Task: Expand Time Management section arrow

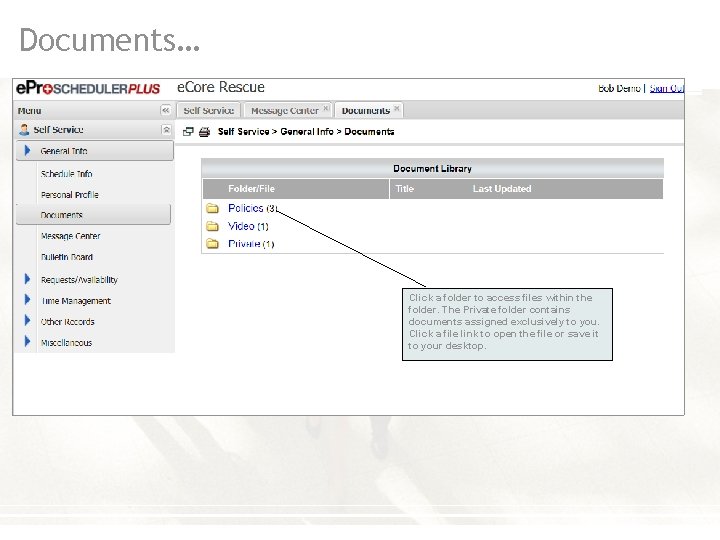Action: (27, 299)
